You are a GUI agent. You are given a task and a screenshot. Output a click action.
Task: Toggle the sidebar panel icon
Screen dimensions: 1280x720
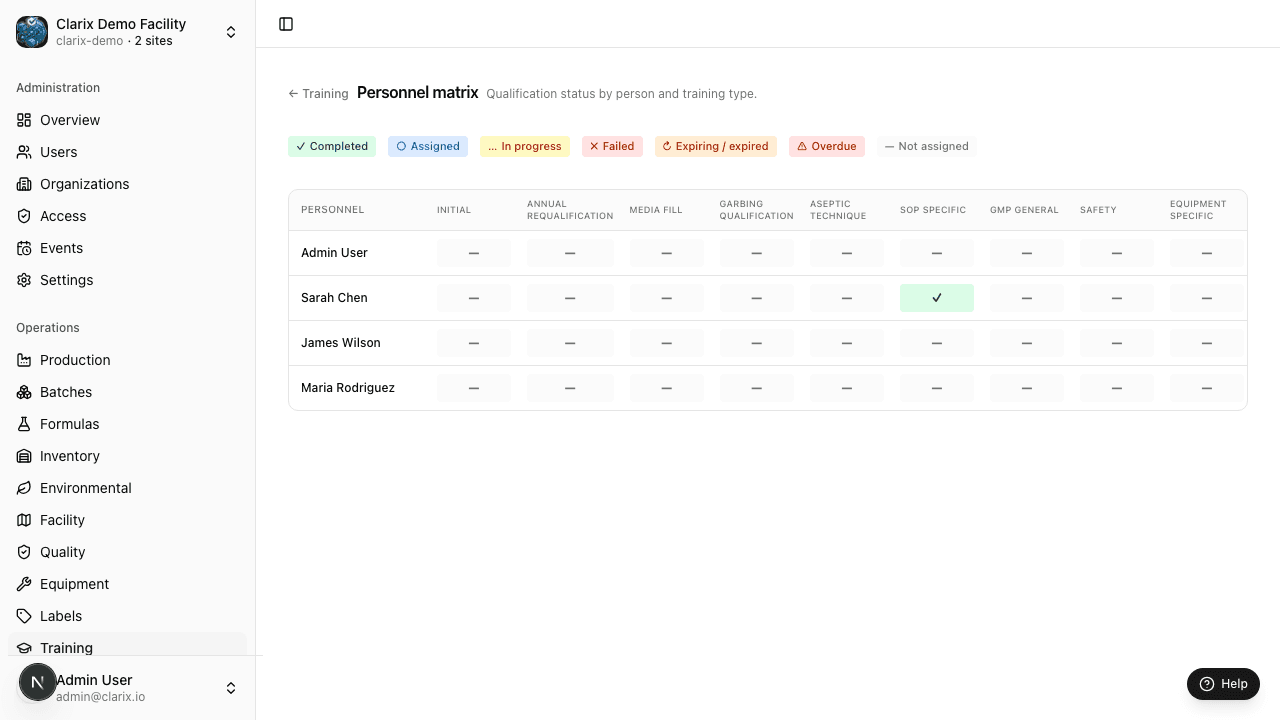[x=286, y=24]
